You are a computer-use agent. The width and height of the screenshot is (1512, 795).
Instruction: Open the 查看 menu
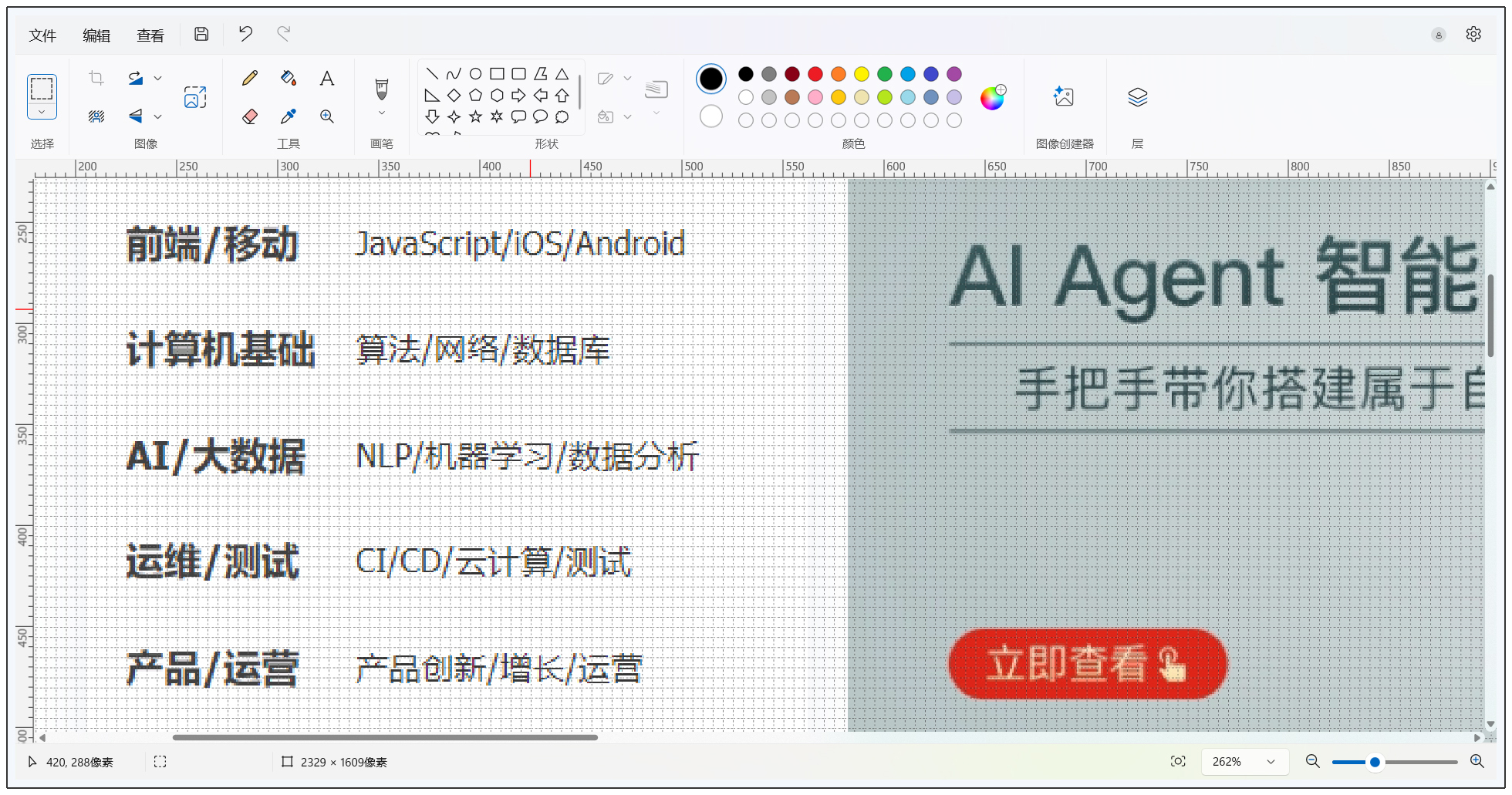150,35
